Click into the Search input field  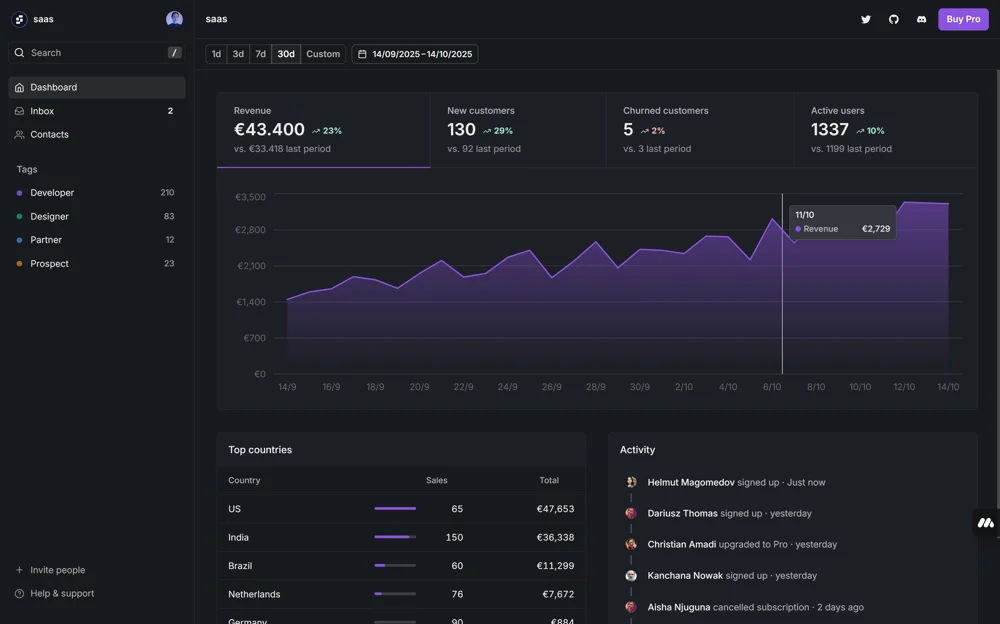[97, 53]
